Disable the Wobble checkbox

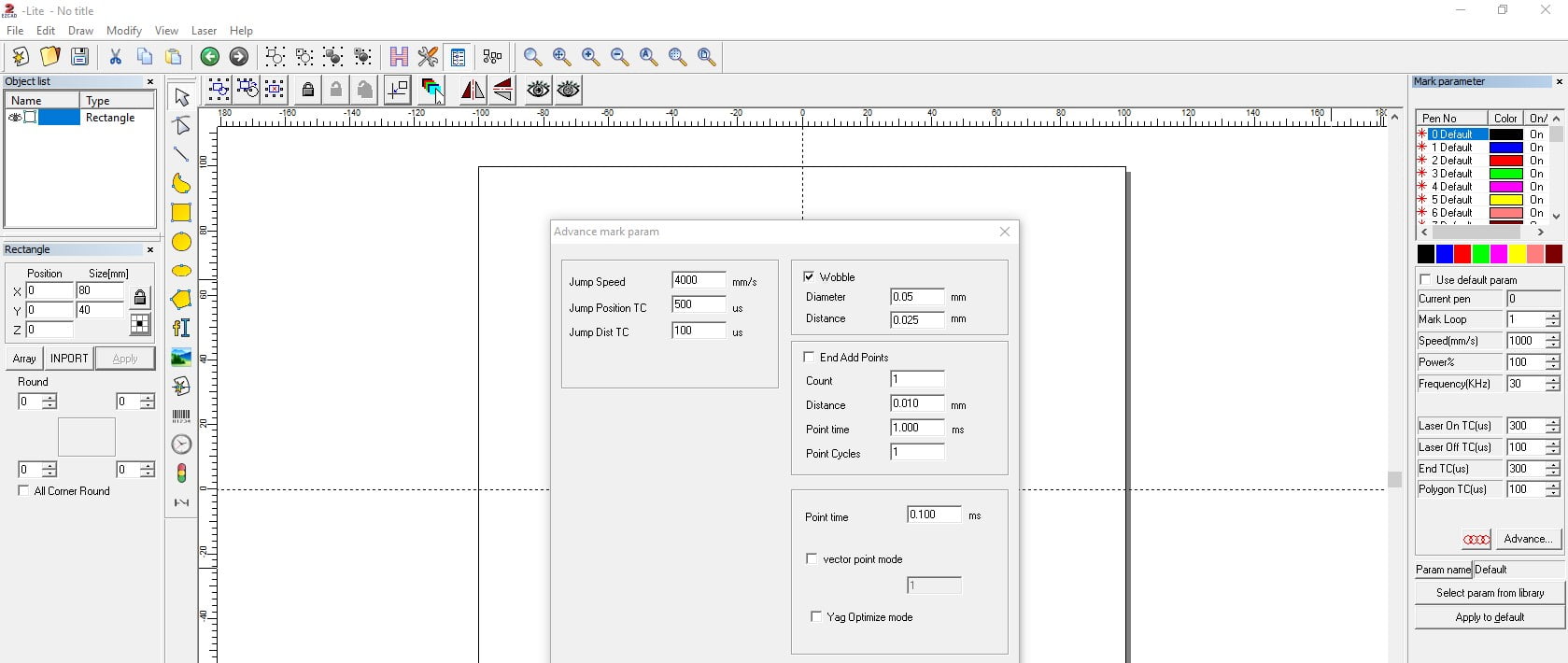(809, 276)
